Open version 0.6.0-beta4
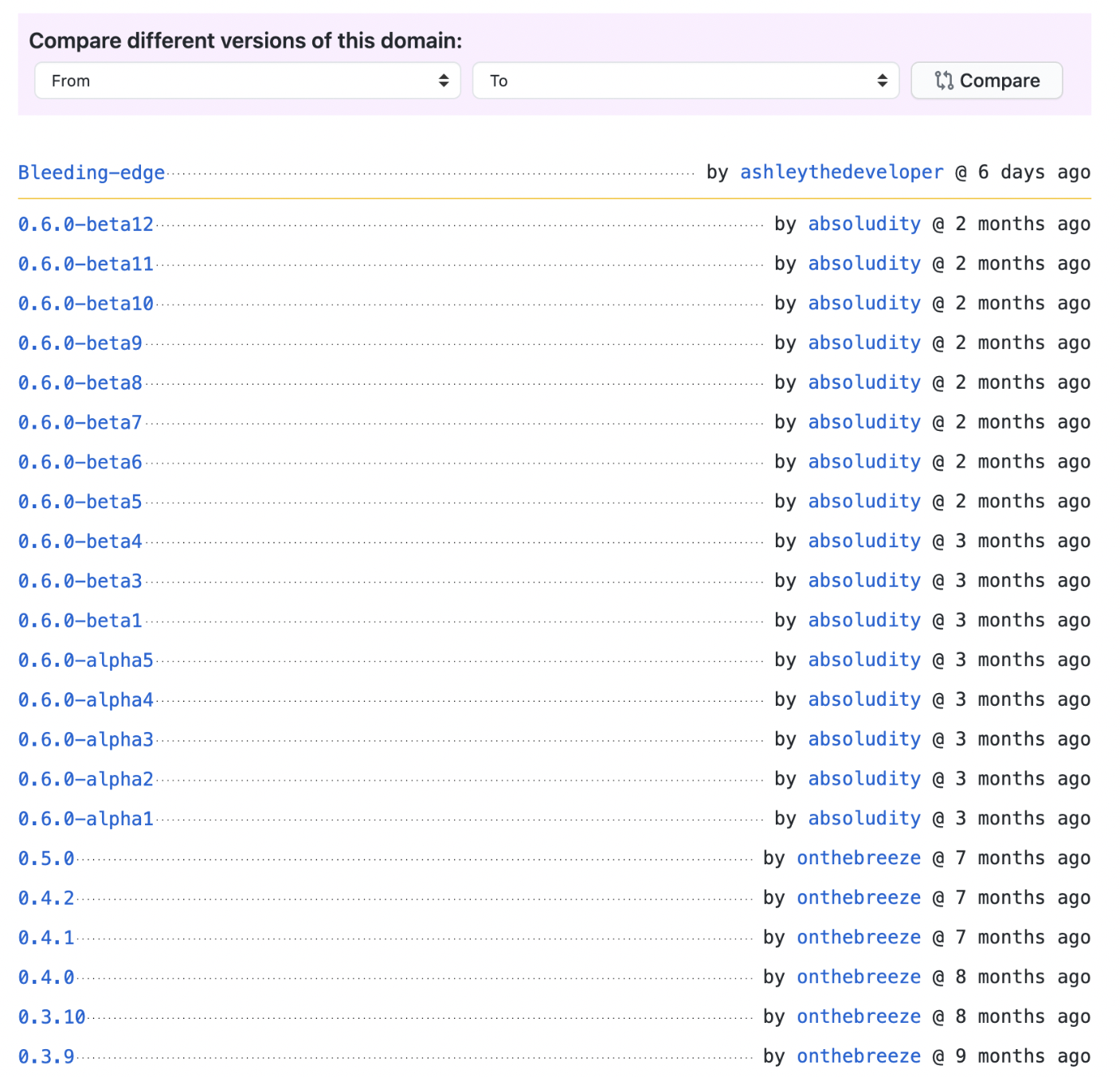 (80, 542)
